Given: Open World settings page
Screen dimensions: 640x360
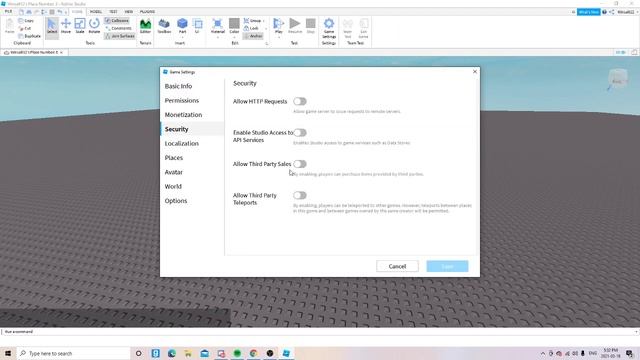Looking at the screenshot, I should [173, 186].
